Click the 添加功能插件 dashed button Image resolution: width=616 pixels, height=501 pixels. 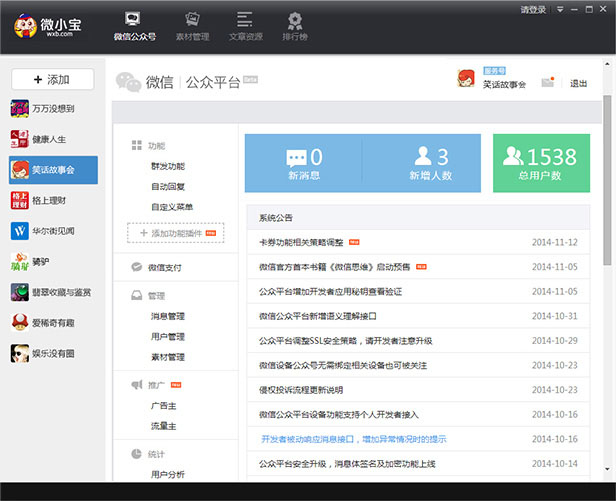tap(175, 233)
